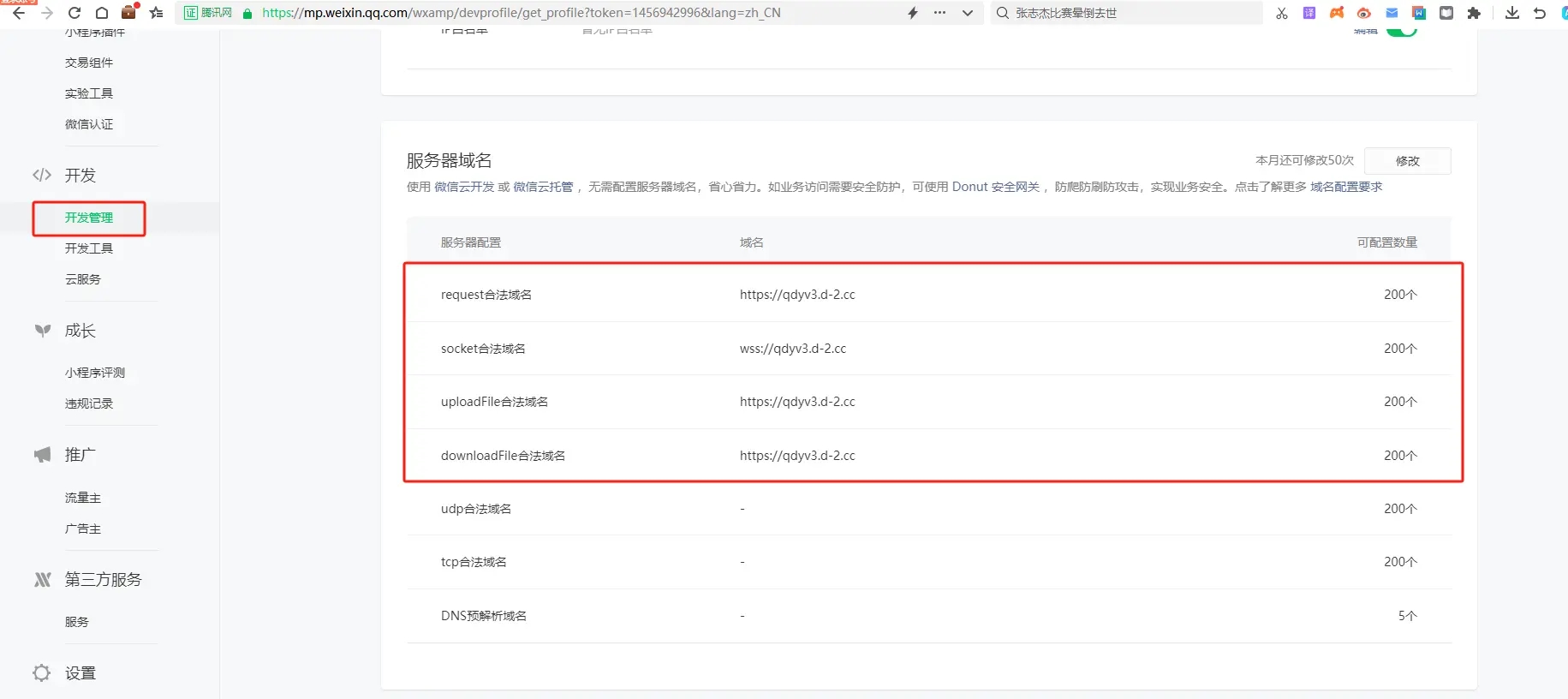Open the mail envelope extension icon
The width and height of the screenshot is (1568, 699).
pyautogui.click(x=1392, y=13)
